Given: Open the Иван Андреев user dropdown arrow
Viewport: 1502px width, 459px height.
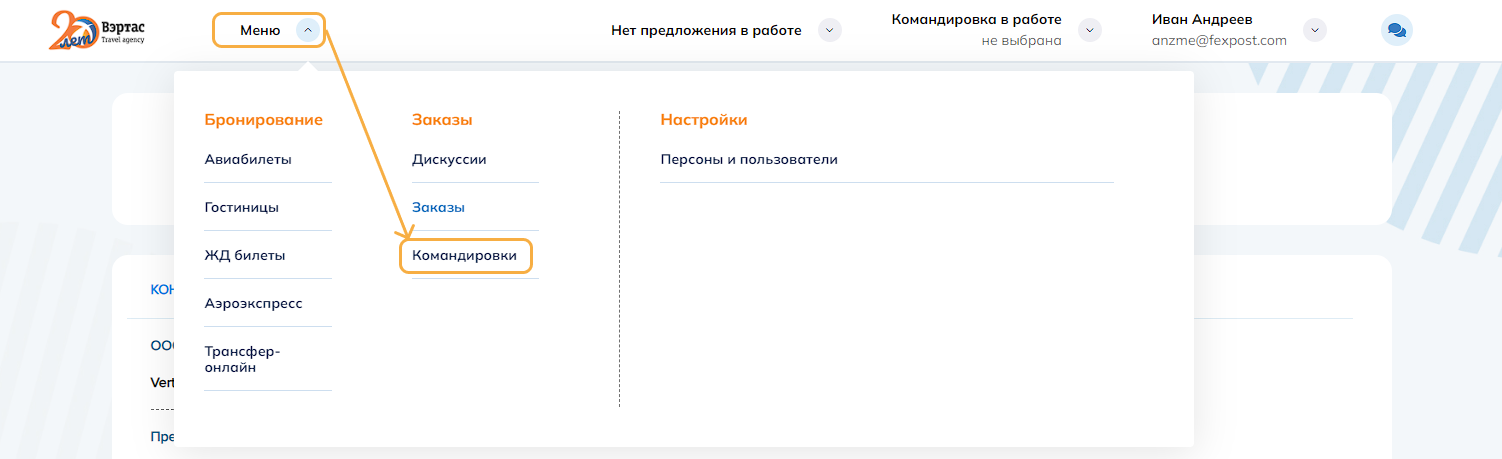Looking at the screenshot, I should coord(1316,30).
